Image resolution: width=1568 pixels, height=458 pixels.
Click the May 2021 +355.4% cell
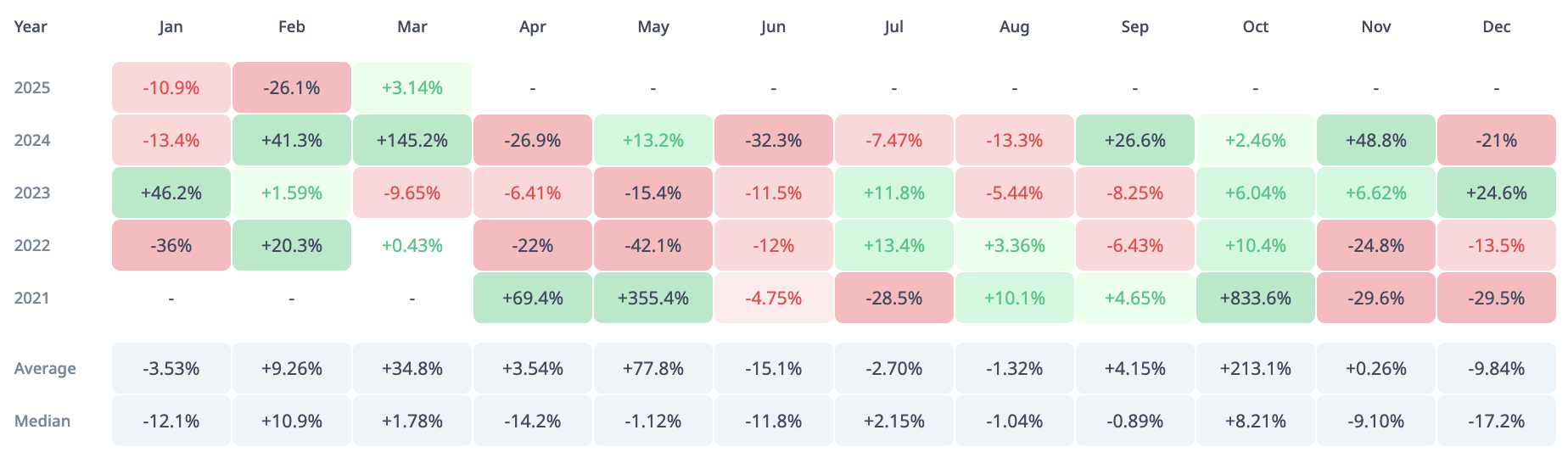tap(653, 298)
